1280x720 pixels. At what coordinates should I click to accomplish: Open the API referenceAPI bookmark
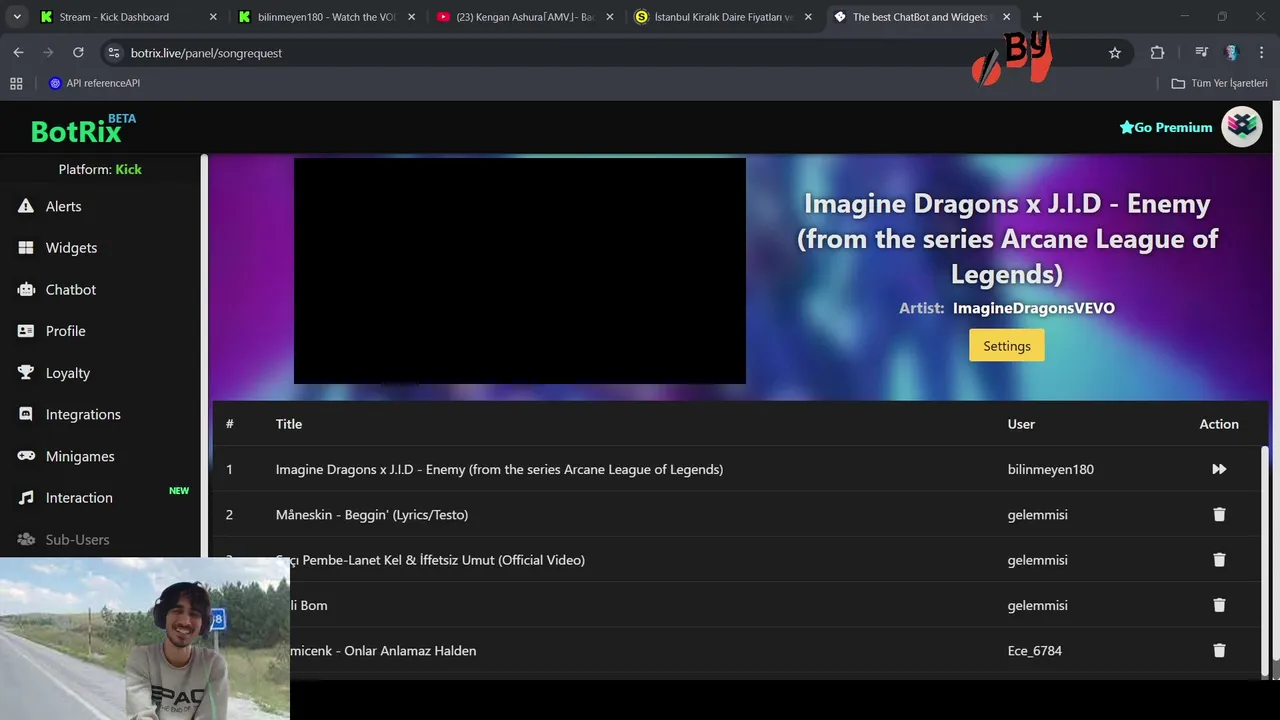(95, 83)
